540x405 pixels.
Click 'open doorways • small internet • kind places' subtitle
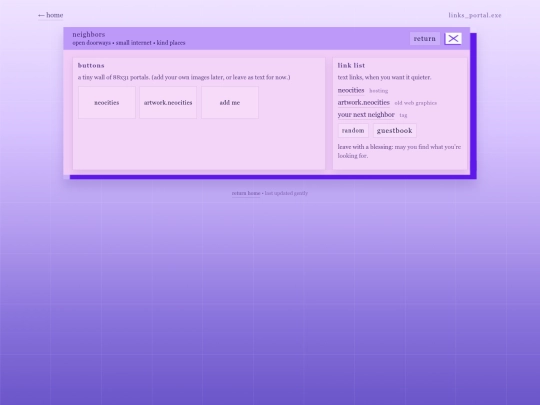[129, 43]
